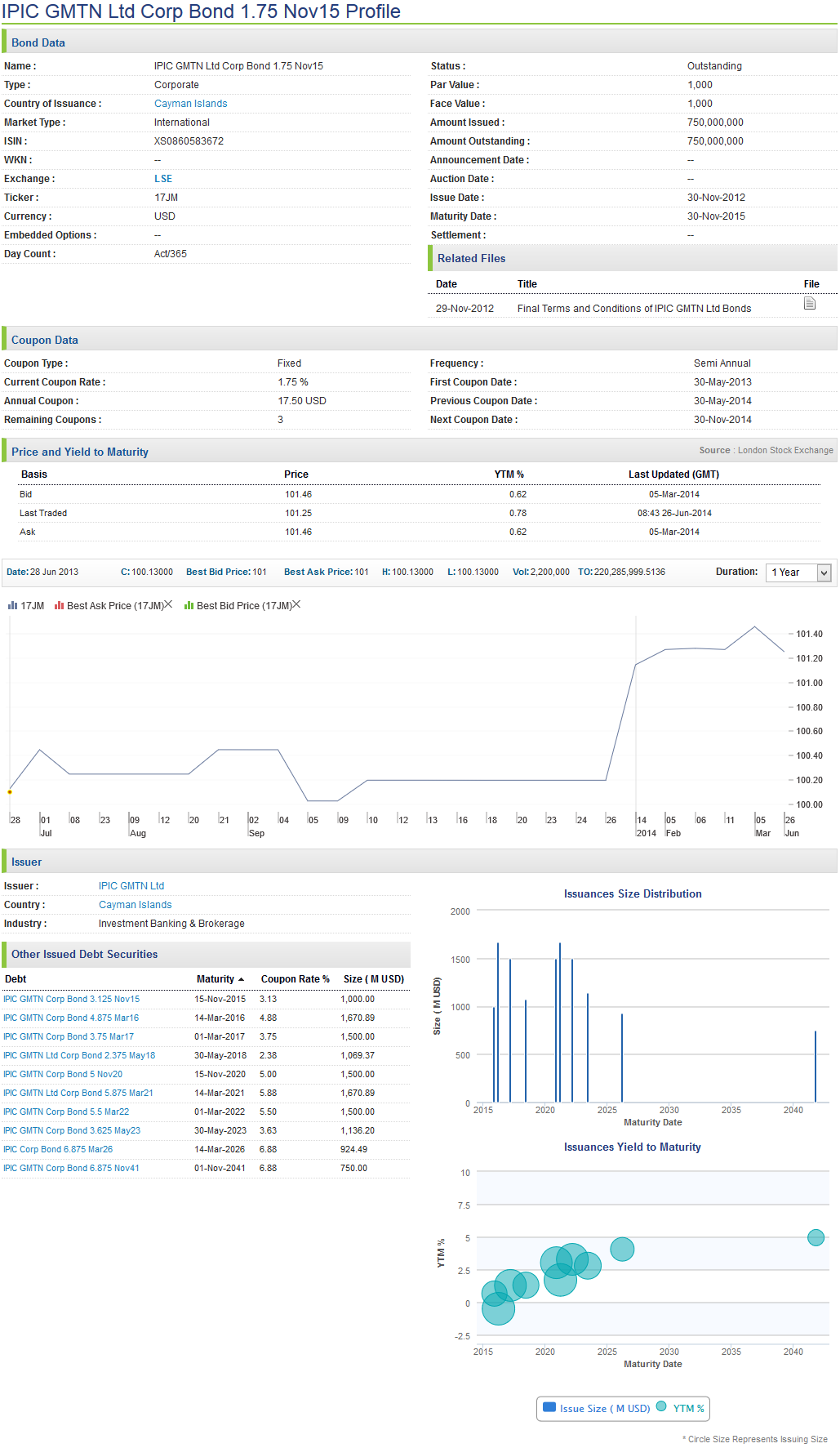Open the IPIC GMTN Ltd issuer link
Screen dimensions: 840x1448
[131, 886]
